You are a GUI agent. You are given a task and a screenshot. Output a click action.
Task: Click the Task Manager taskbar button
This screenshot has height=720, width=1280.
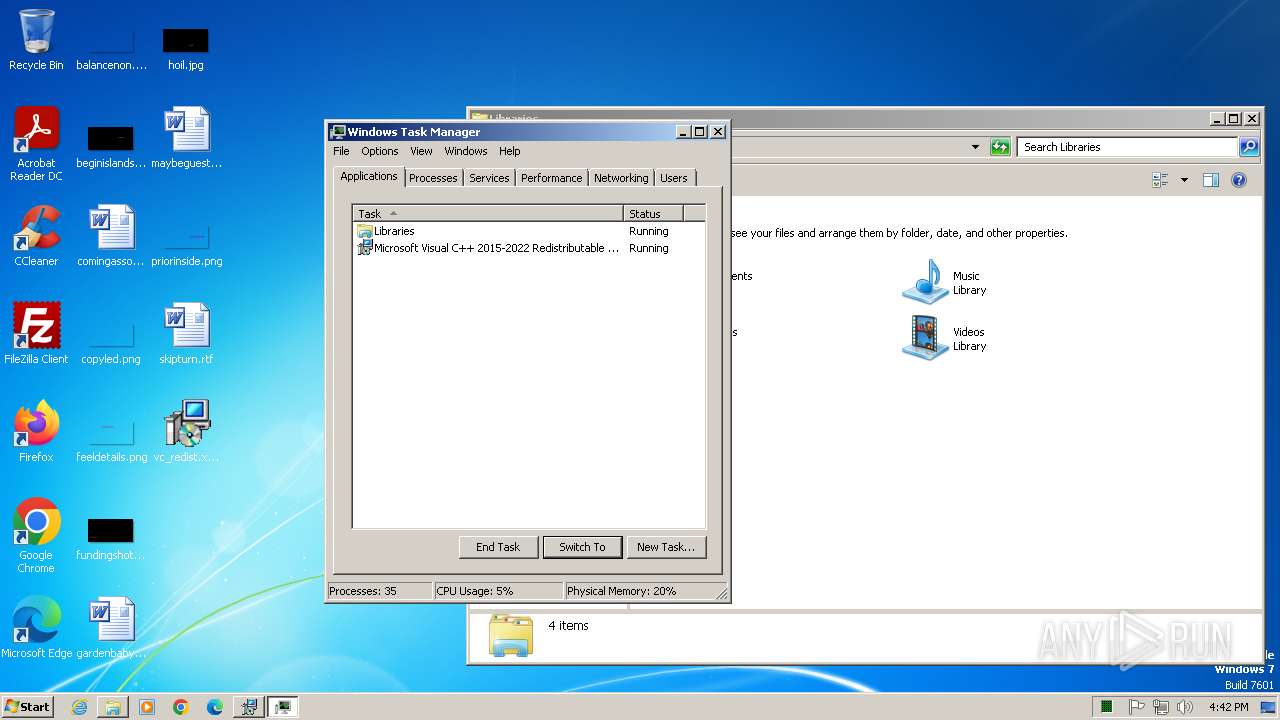tap(283, 707)
